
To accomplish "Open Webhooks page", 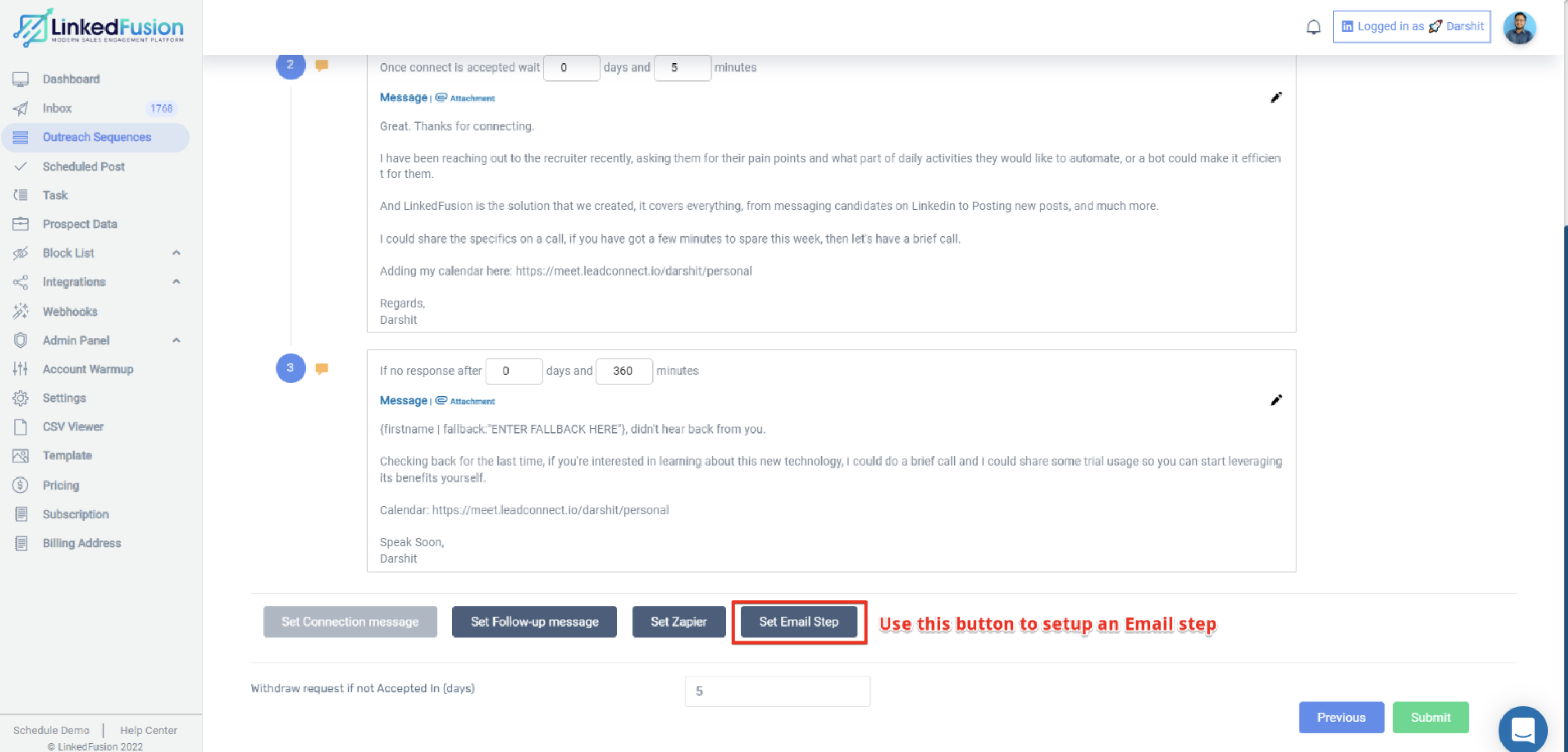I will point(70,311).
